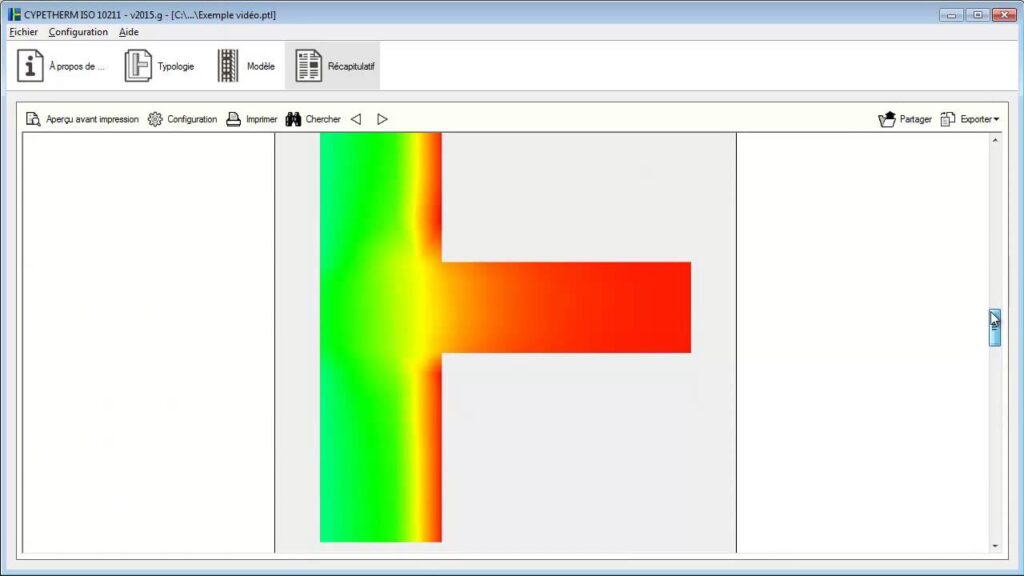This screenshot has width=1024, height=576.
Task: Select the Typologie step icon
Action: [138, 66]
